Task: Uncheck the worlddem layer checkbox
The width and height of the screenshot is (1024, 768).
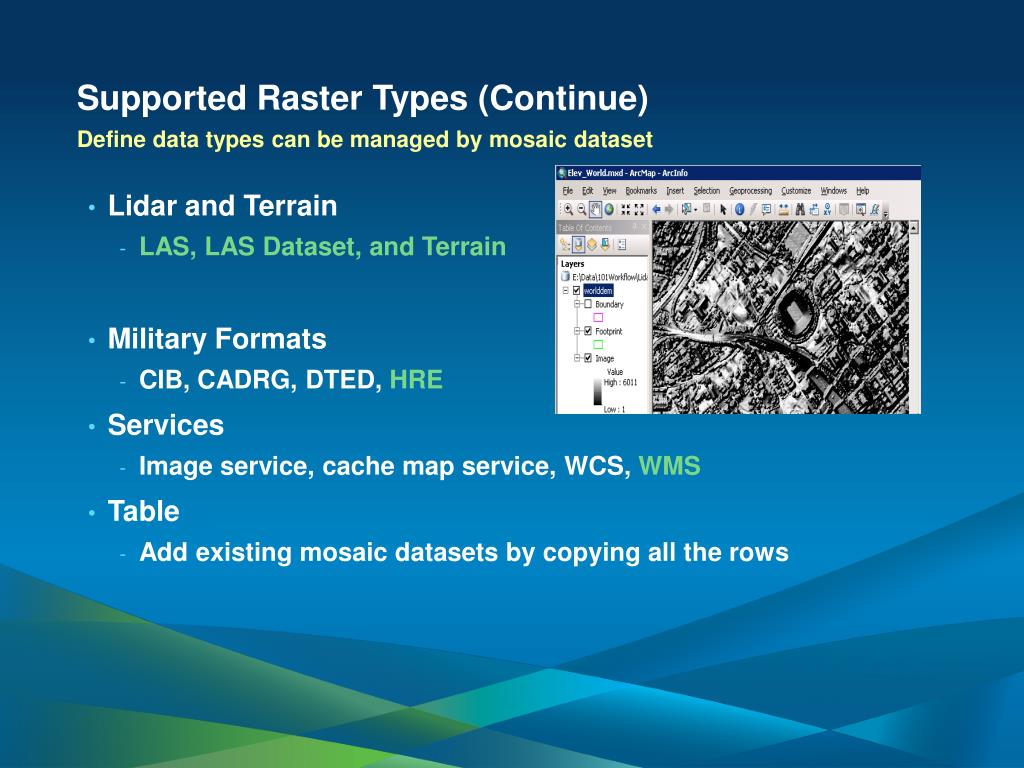Action: point(576,291)
